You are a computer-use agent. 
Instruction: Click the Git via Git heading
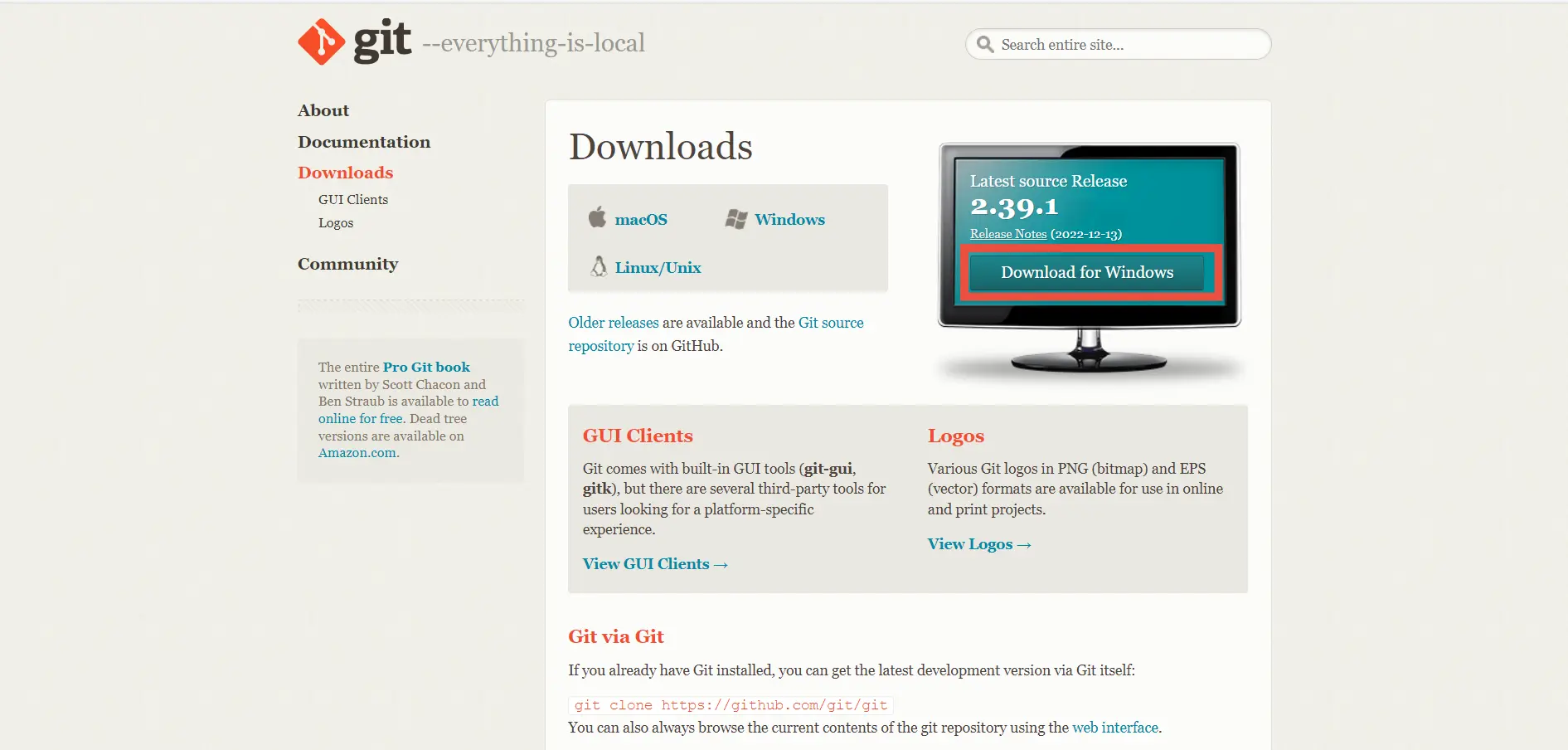point(616,636)
